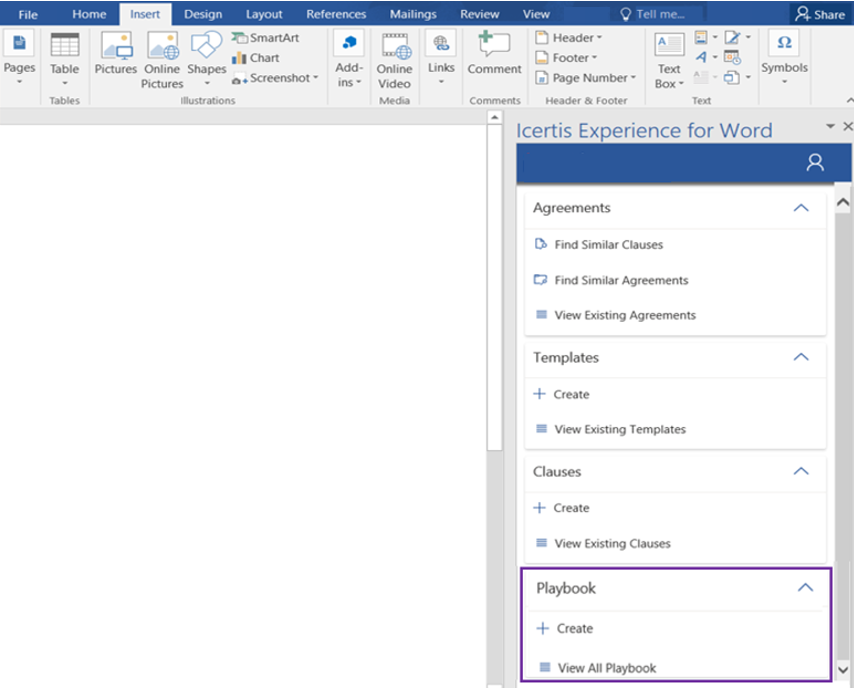Click Create under Playbook

[x=574, y=629]
